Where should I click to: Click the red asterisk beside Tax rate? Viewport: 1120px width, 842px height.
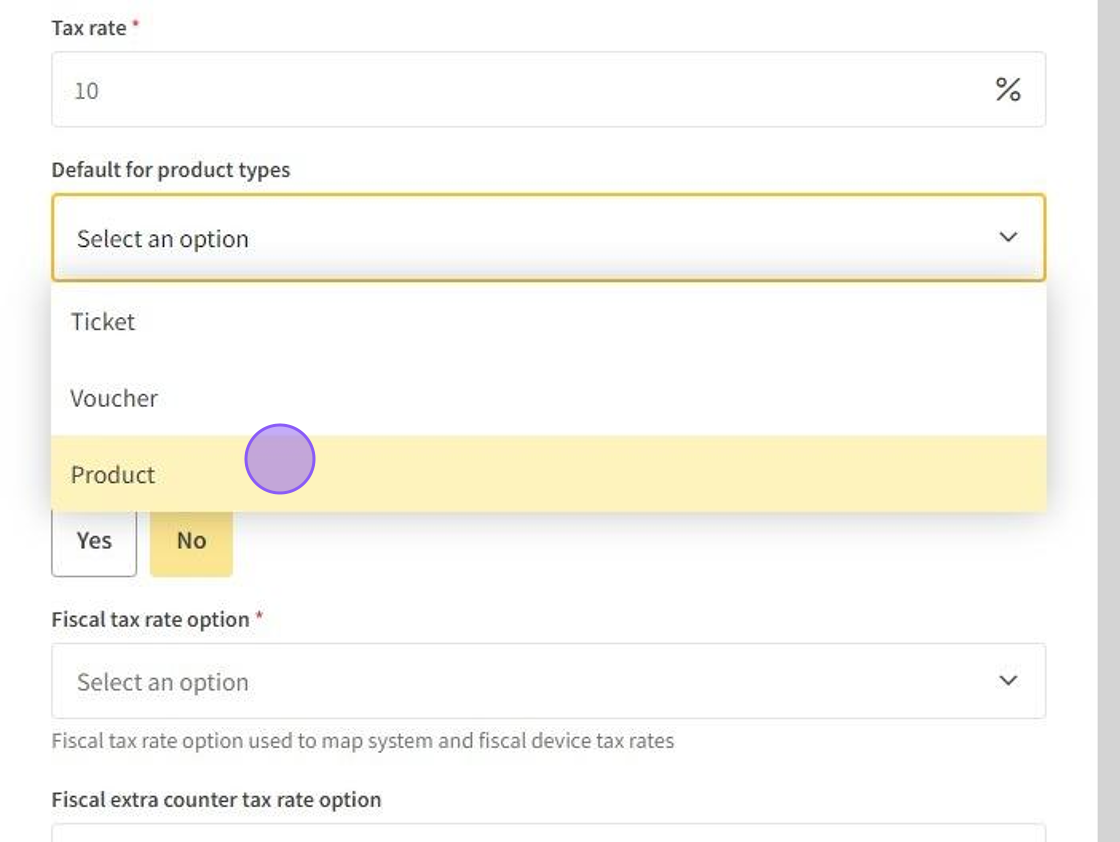pyautogui.click(x=136, y=27)
